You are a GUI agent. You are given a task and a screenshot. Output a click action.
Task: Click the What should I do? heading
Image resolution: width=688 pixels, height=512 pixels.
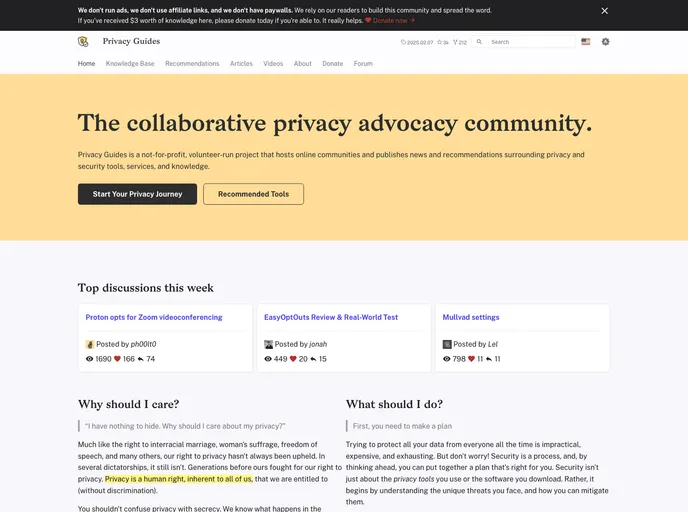pyautogui.click(x=394, y=404)
